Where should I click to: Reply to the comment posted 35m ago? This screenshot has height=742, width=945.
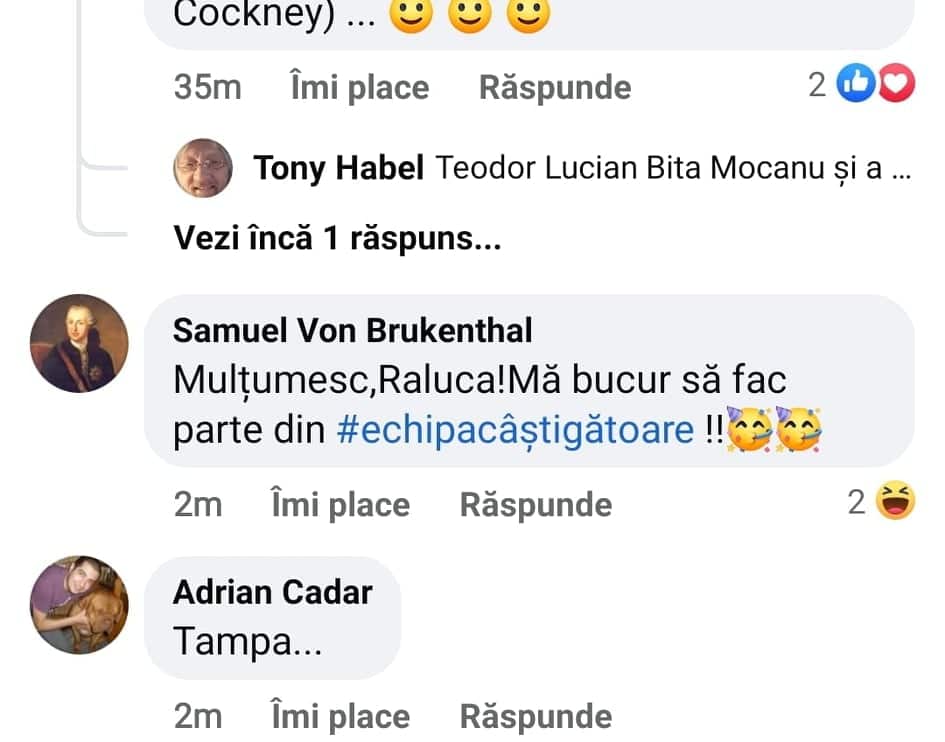(555, 88)
